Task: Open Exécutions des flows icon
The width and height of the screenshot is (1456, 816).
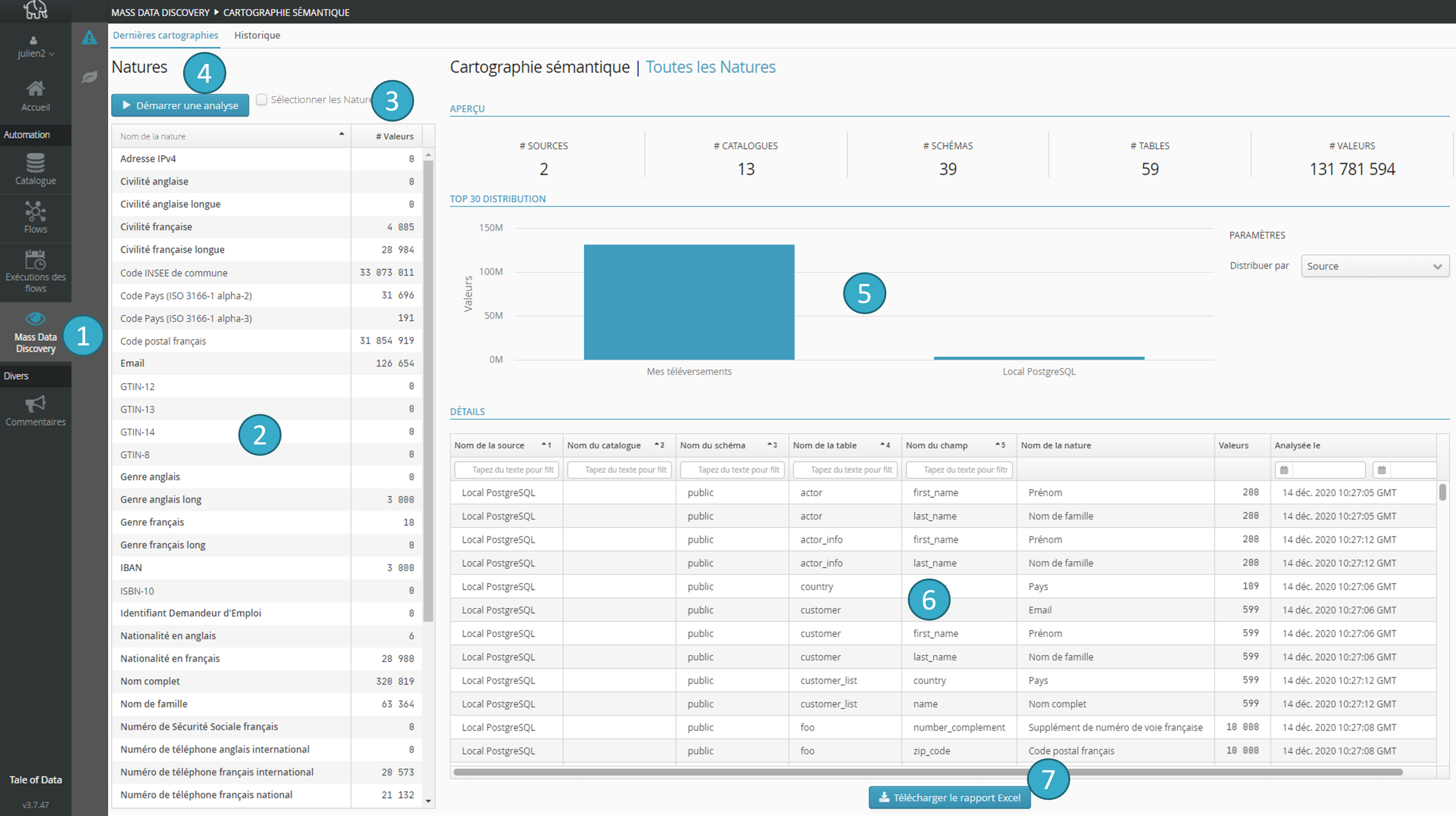Action: point(35,260)
